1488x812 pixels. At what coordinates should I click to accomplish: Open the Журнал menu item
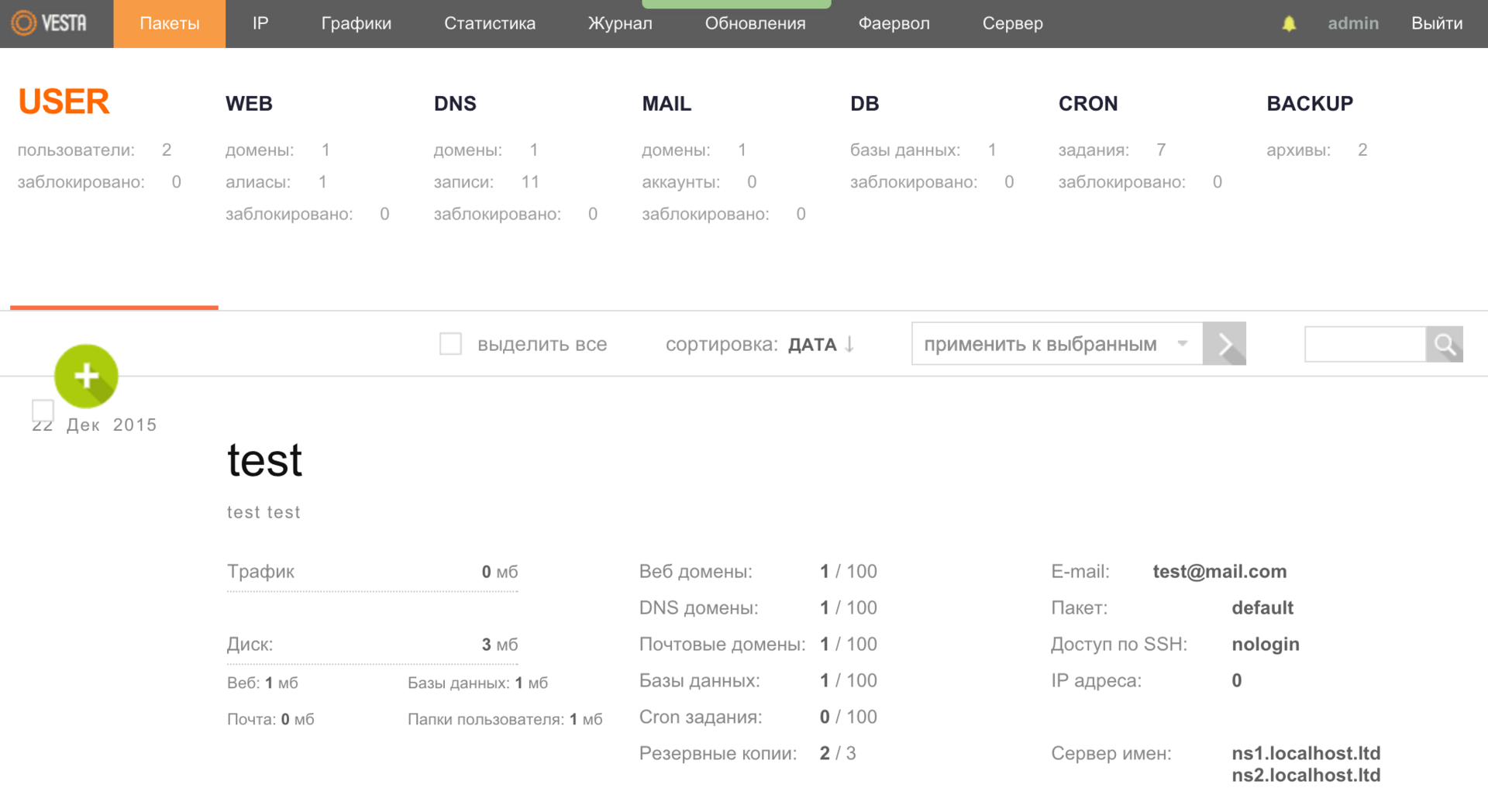click(x=620, y=24)
